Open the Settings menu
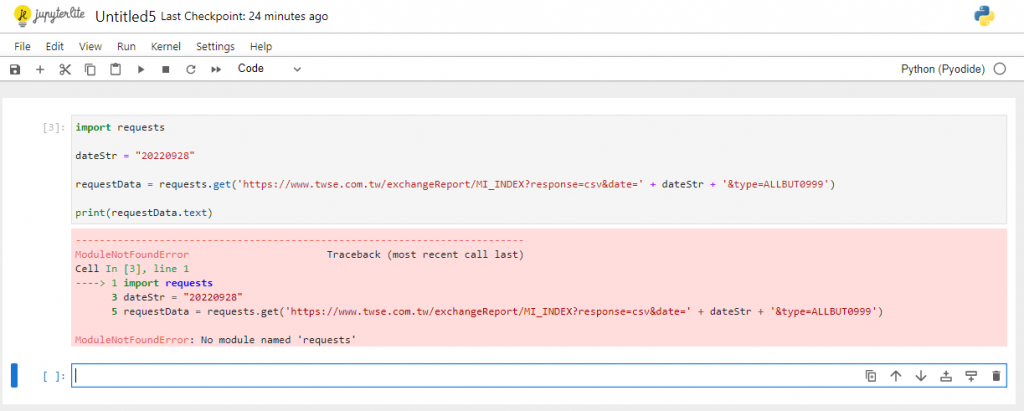1024x411 pixels. 215,46
